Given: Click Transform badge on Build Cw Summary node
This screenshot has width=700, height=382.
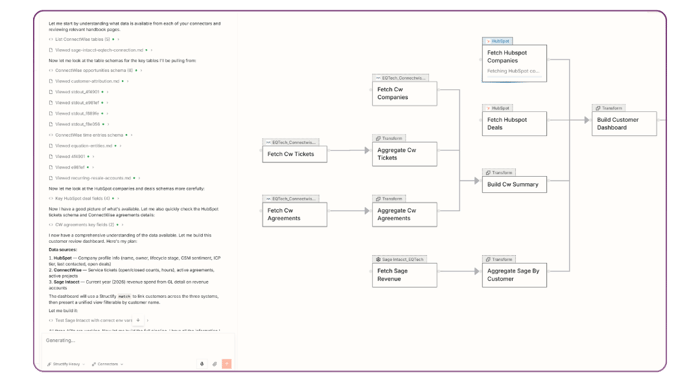Looking at the screenshot, I should [499, 173].
